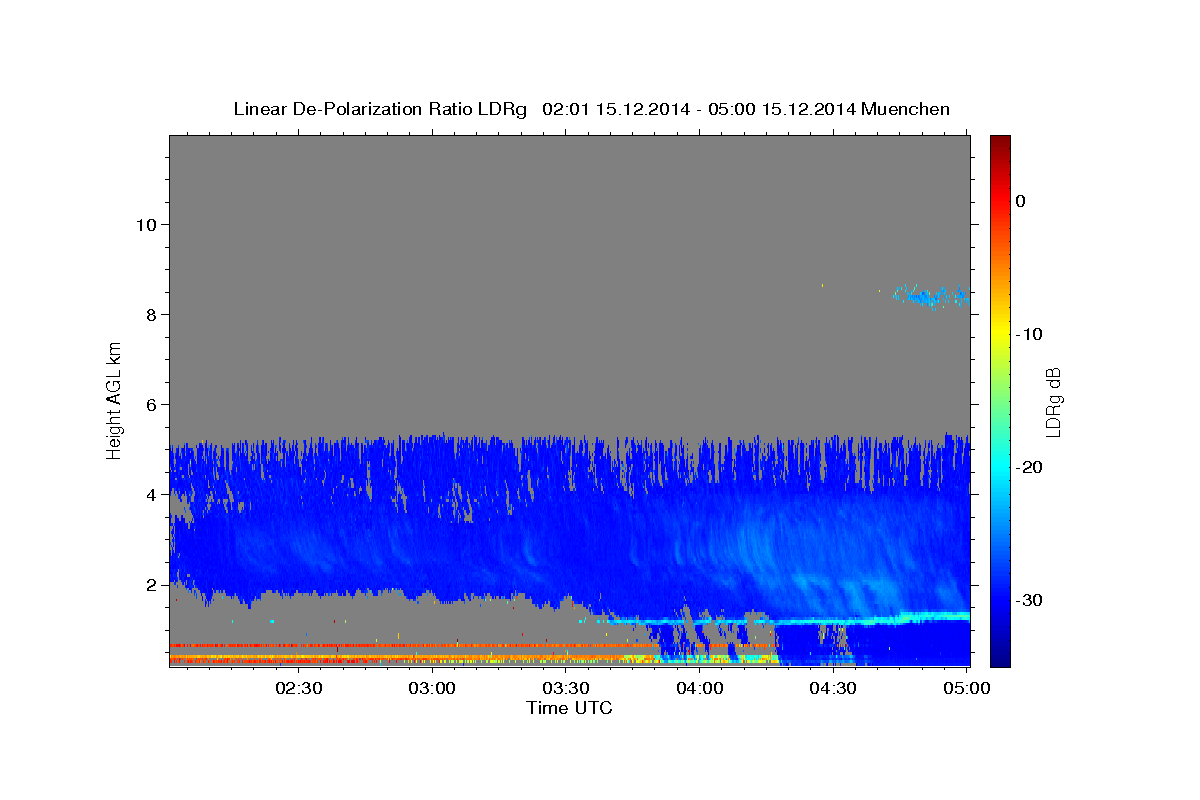This screenshot has height=800, width=1200.
Task: Click the 03:30 time tick label
Action: pos(565,688)
